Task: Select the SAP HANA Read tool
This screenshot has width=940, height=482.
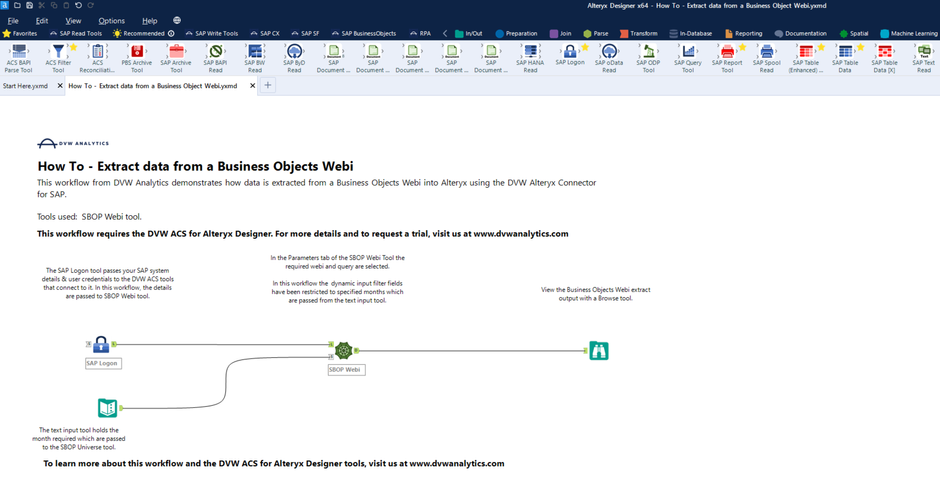Action: (531, 58)
